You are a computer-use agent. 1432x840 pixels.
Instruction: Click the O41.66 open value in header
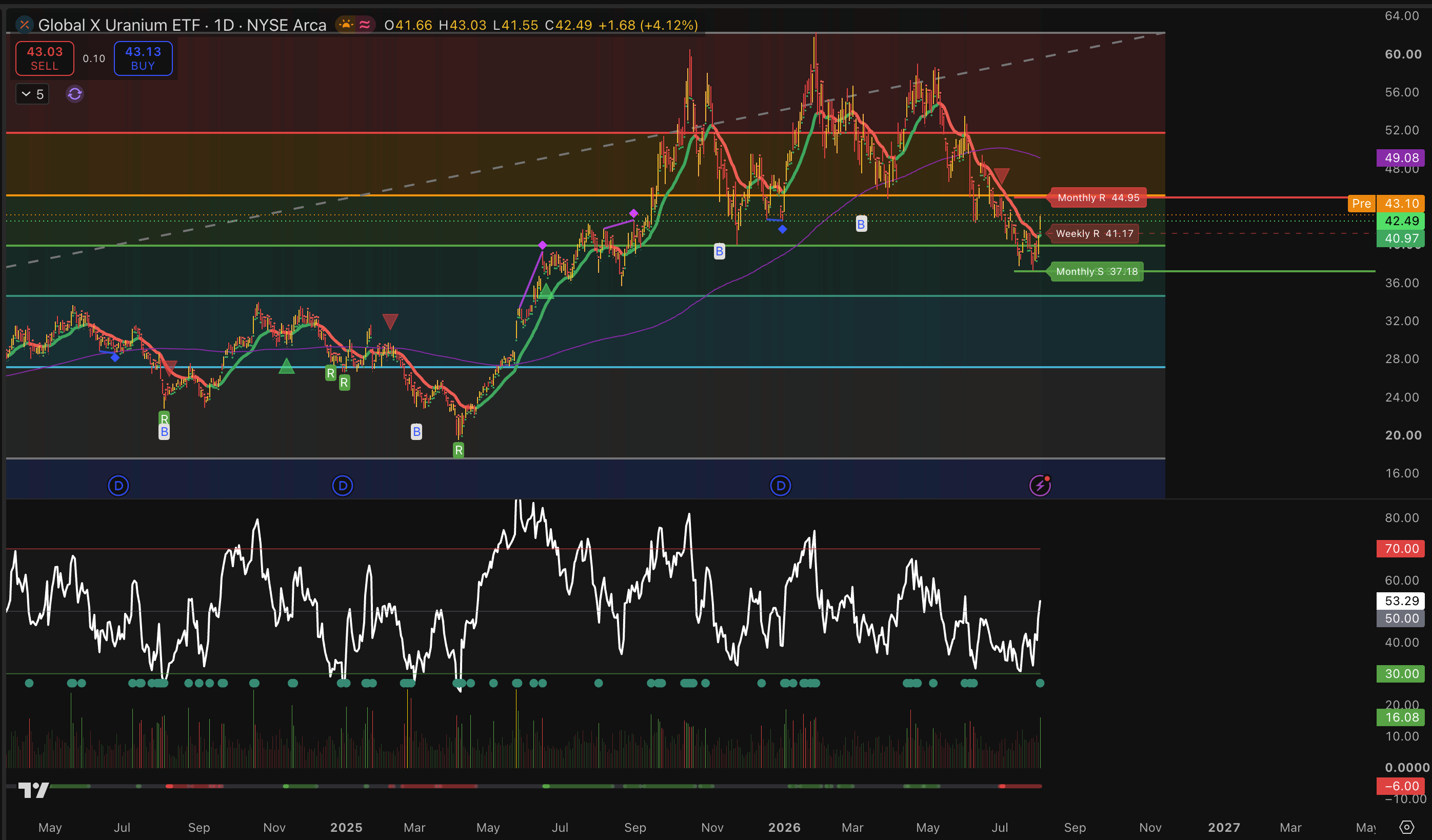[x=408, y=25]
